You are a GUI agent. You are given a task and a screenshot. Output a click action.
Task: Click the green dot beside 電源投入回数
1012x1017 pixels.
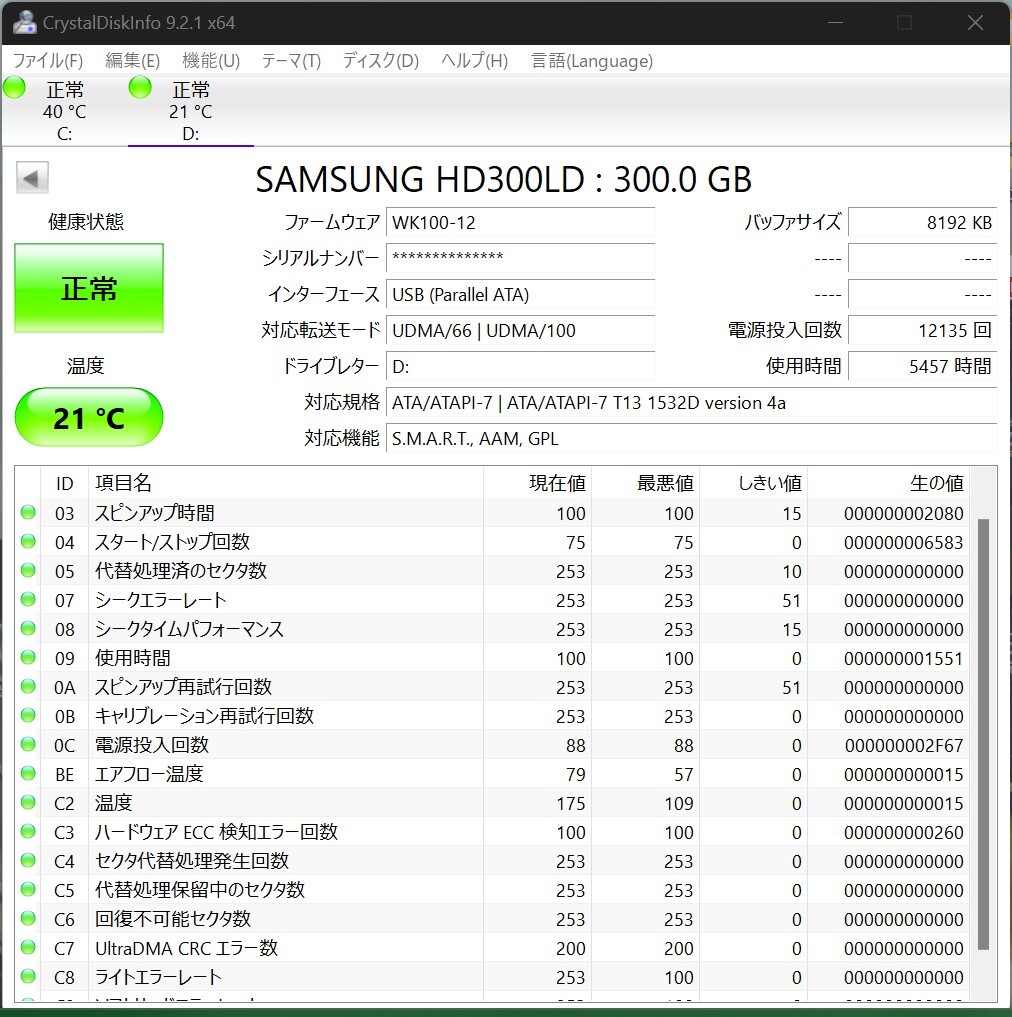coord(28,745)
